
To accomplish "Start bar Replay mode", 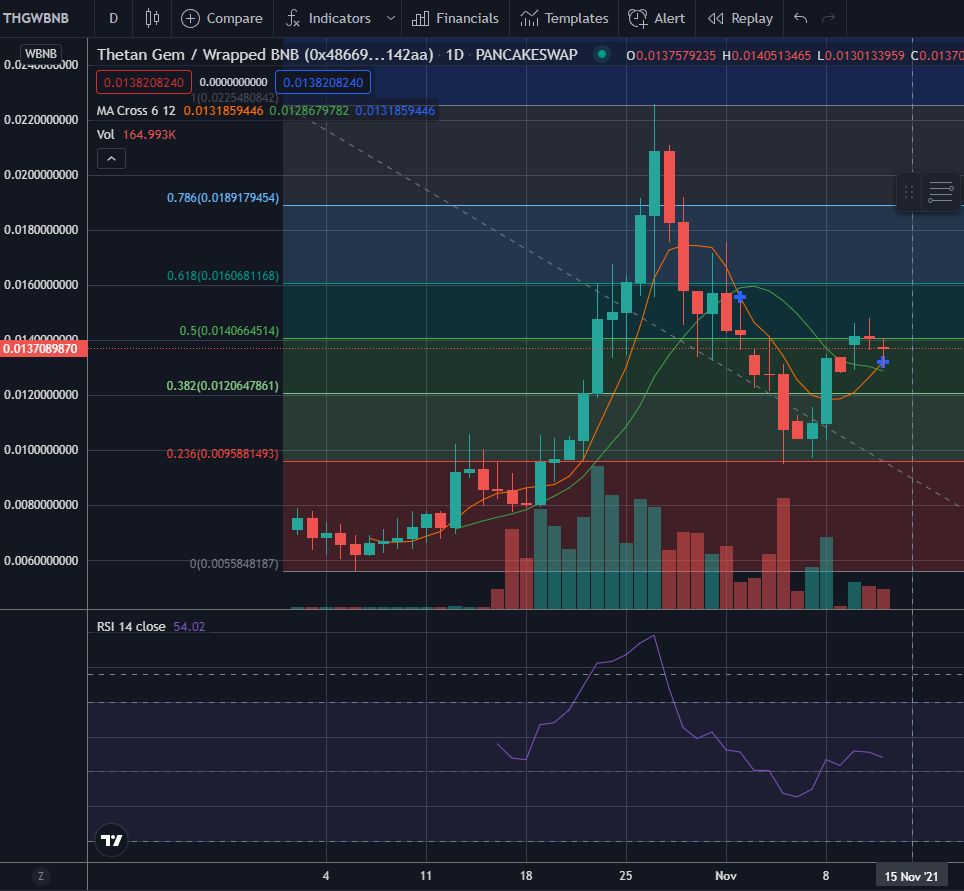I will [740, 18].
